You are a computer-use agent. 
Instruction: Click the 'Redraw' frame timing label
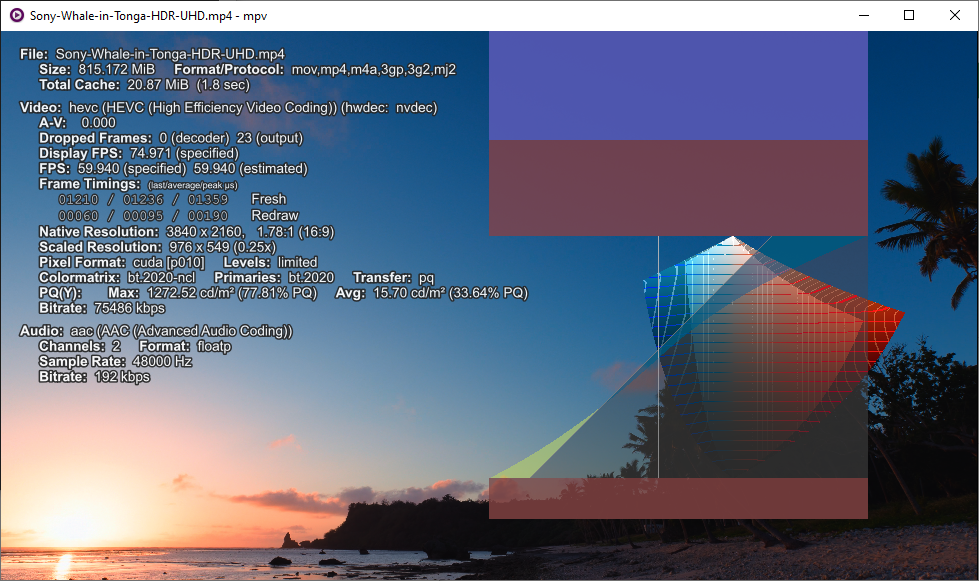pyautogui.click(x=275, y=215)
